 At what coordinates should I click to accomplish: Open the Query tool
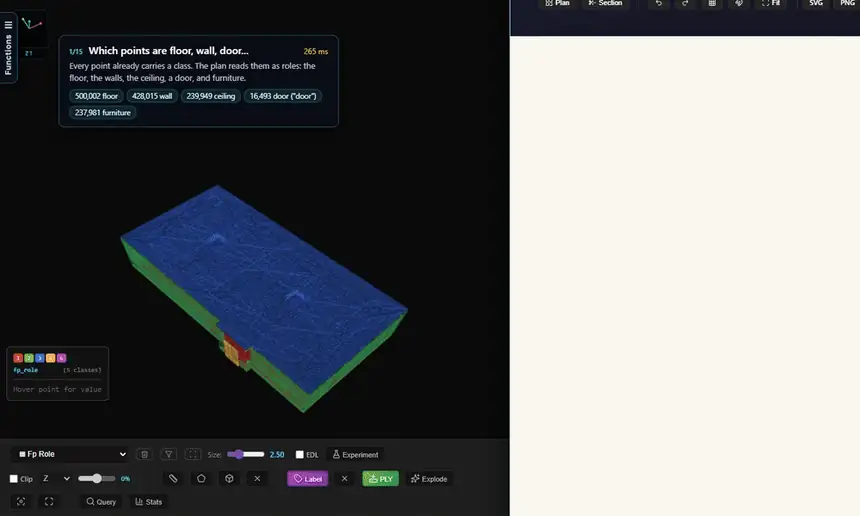point(101,502)
